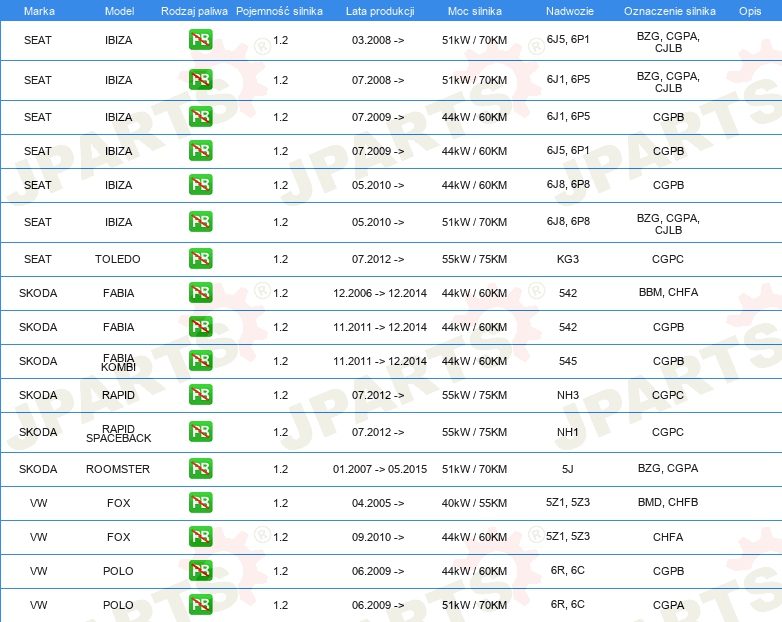This screenshot has width=782, height=622.
Task: Click 6J8, 6P8 in IBIZA 44kW row
Action: 568,185
